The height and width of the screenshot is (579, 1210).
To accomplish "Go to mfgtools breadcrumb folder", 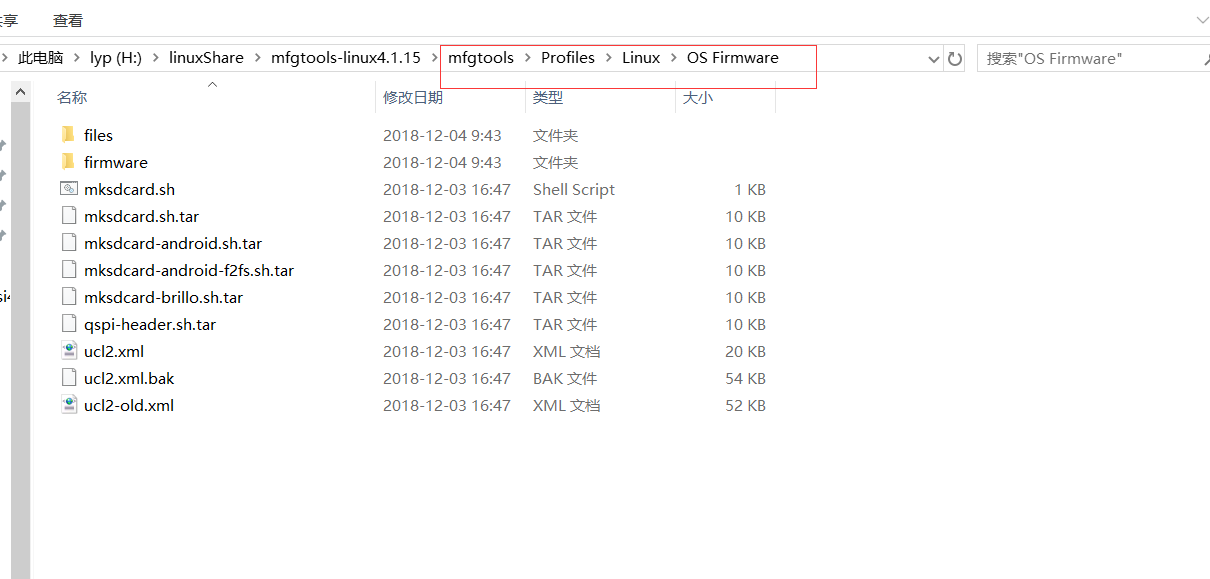I will point(481,58).
